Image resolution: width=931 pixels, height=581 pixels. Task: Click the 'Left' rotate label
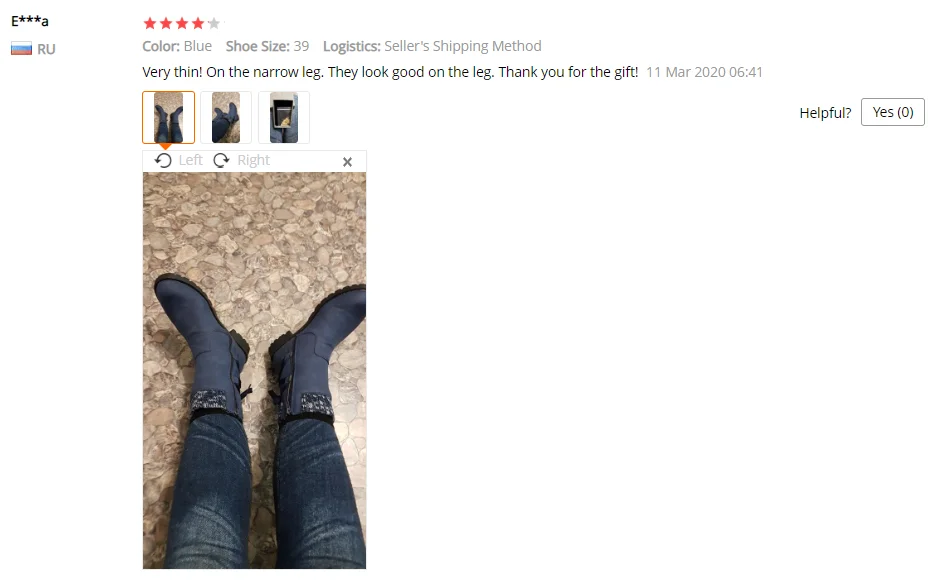(x=191, y=161)
